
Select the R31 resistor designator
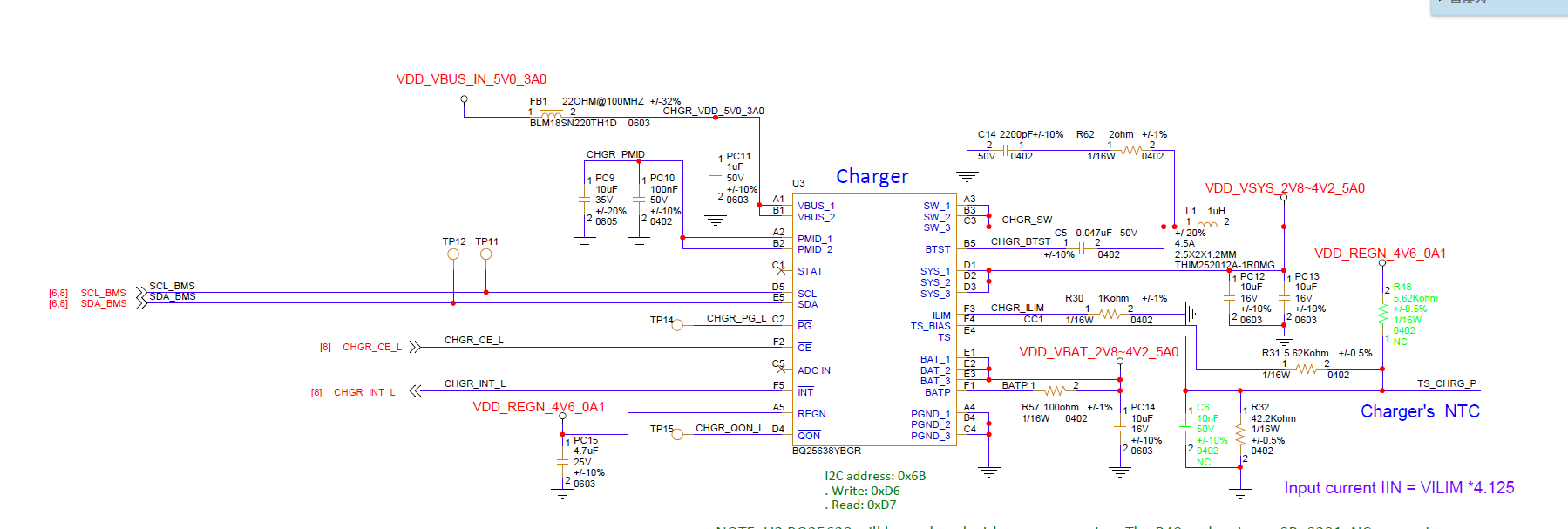coord(1271,353)
